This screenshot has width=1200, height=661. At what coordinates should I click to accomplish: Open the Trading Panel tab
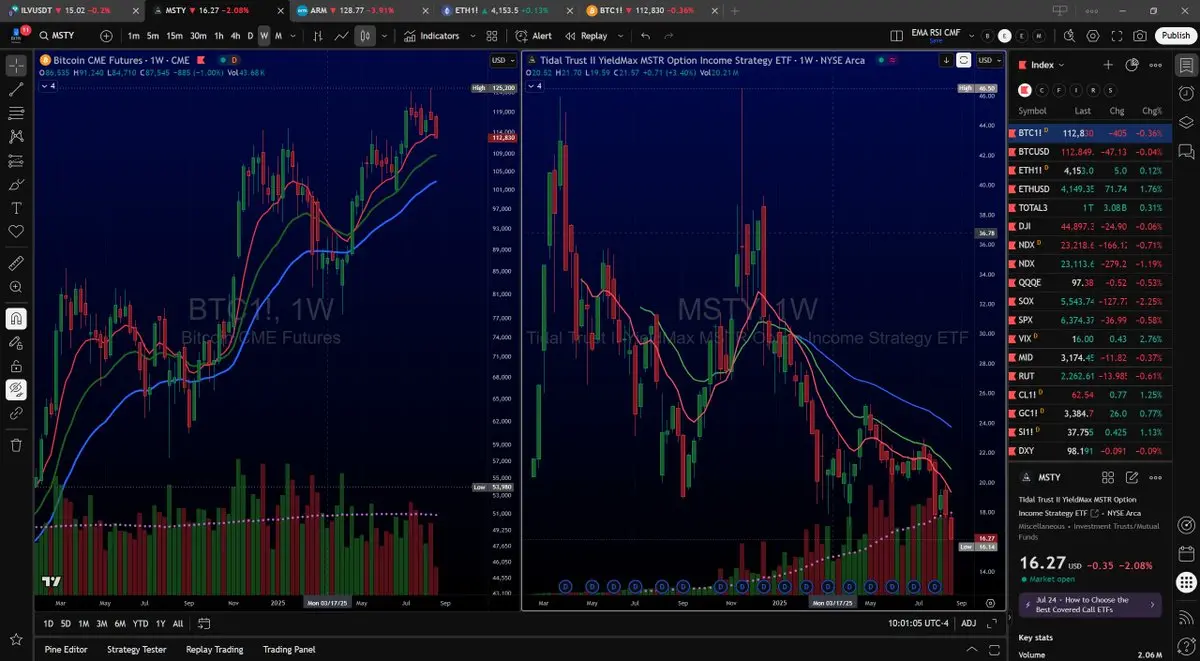click(x=289, y=649)
